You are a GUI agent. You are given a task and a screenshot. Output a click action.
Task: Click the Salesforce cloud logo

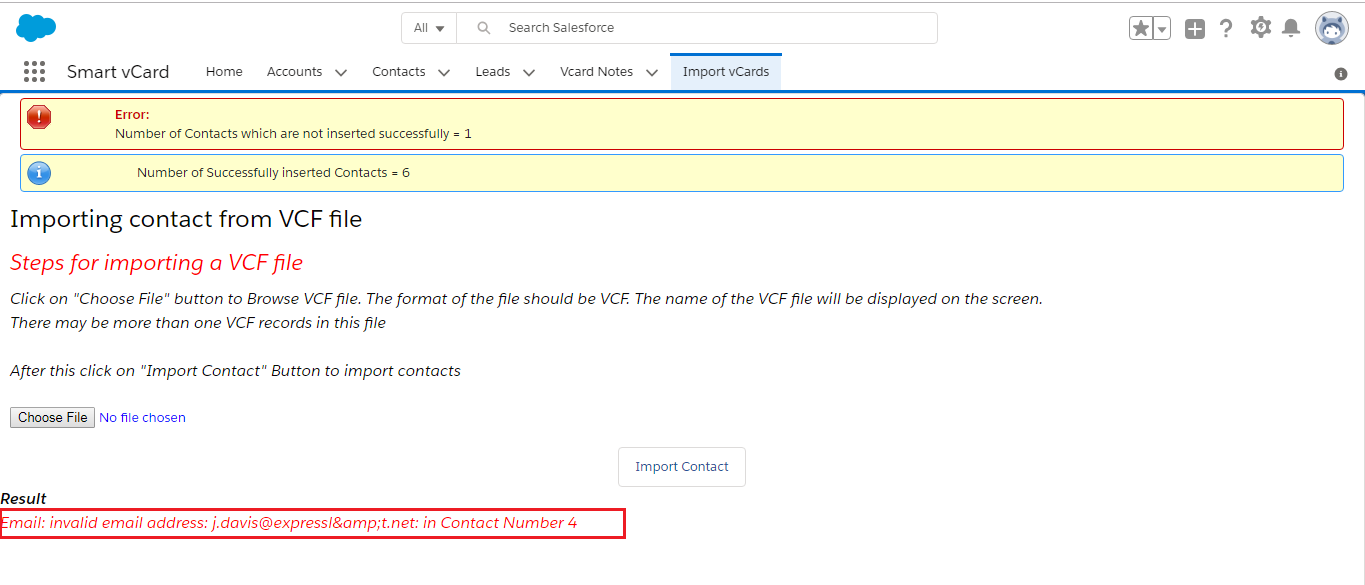(36, 28)
